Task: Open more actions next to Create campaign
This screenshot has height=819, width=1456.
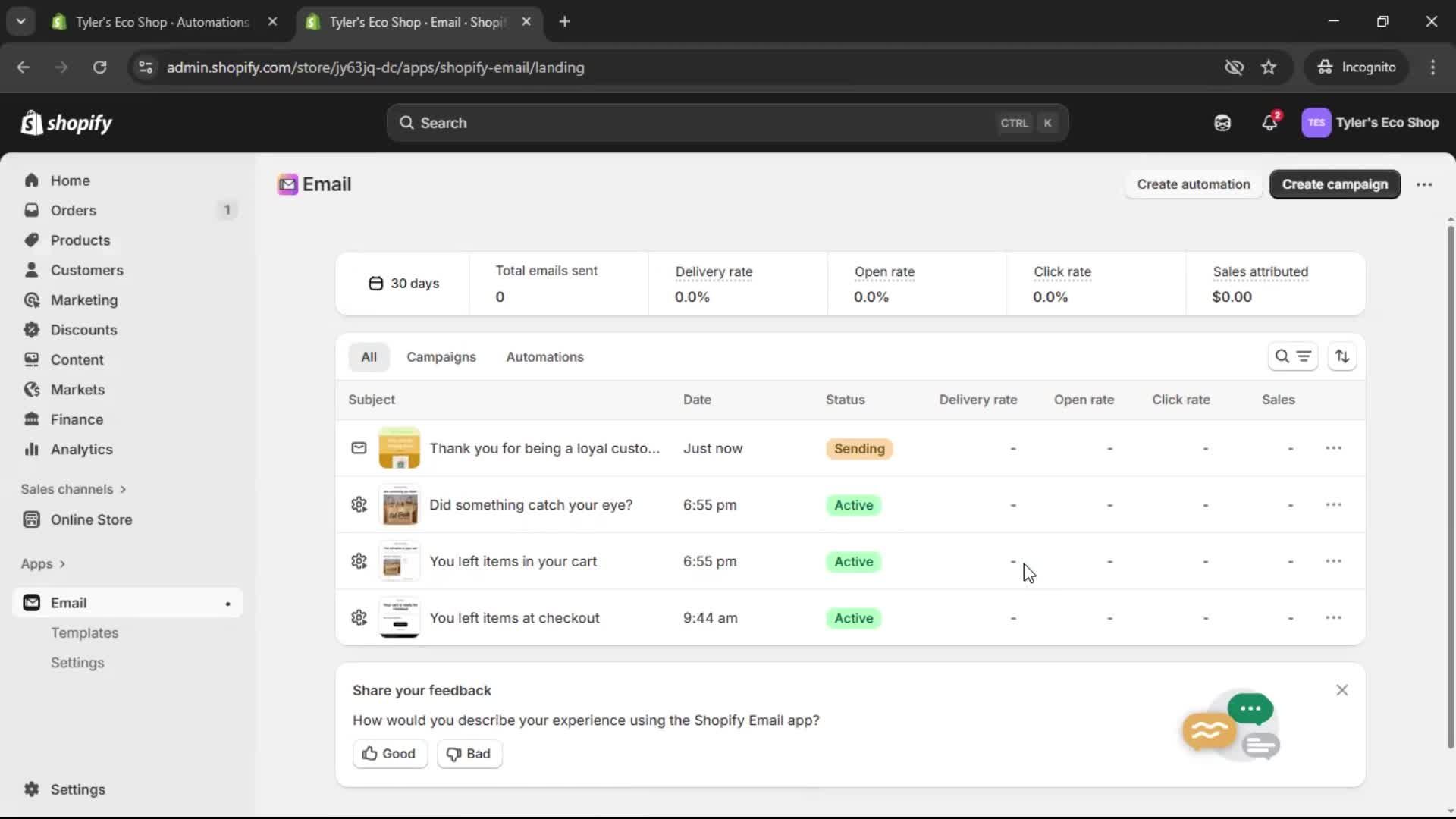Action: click(1424, 184)
